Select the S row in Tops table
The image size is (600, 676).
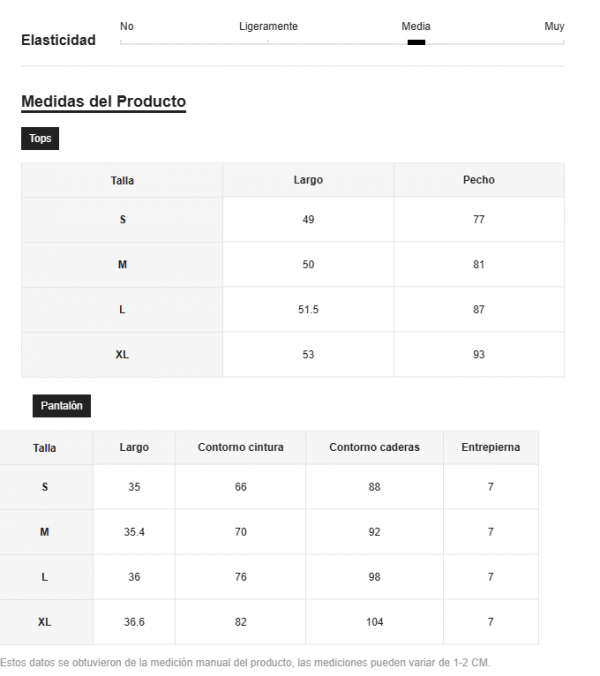(x=293, y=219)
